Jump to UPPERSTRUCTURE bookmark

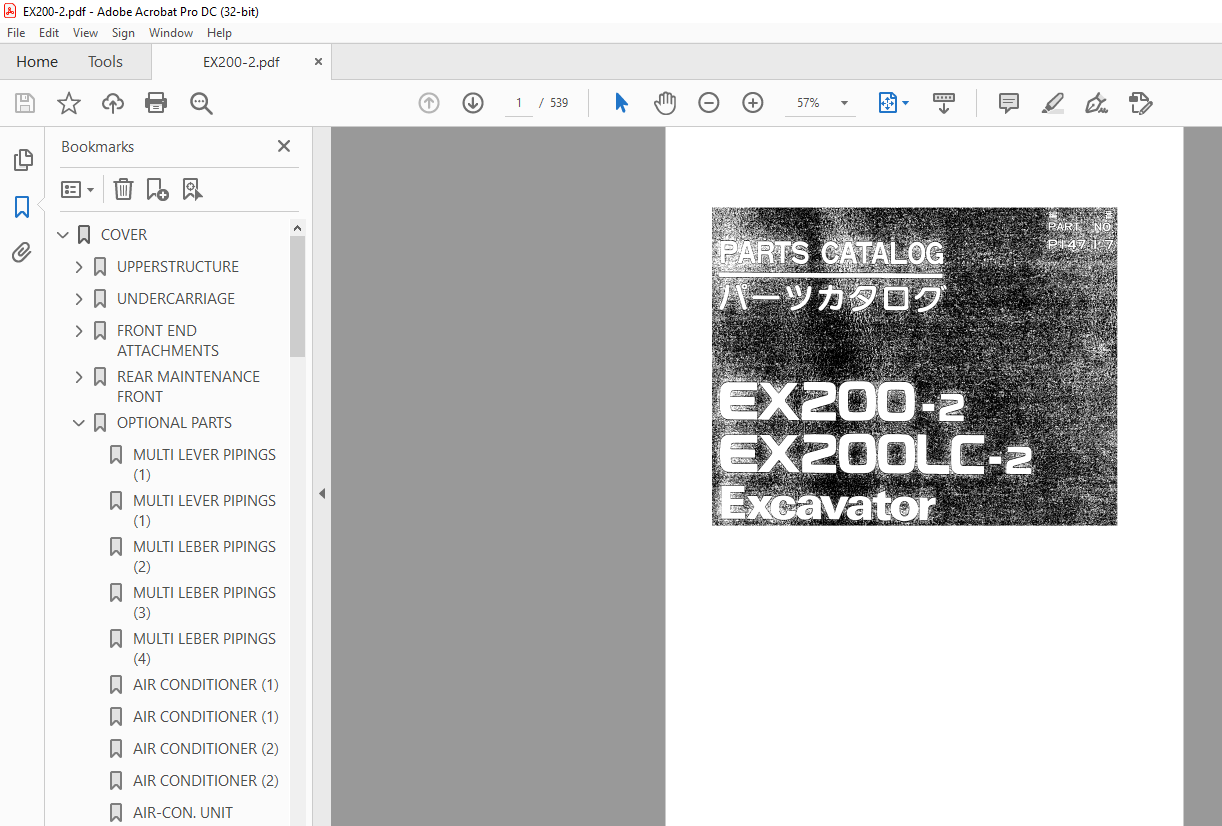tap(178, 267)
